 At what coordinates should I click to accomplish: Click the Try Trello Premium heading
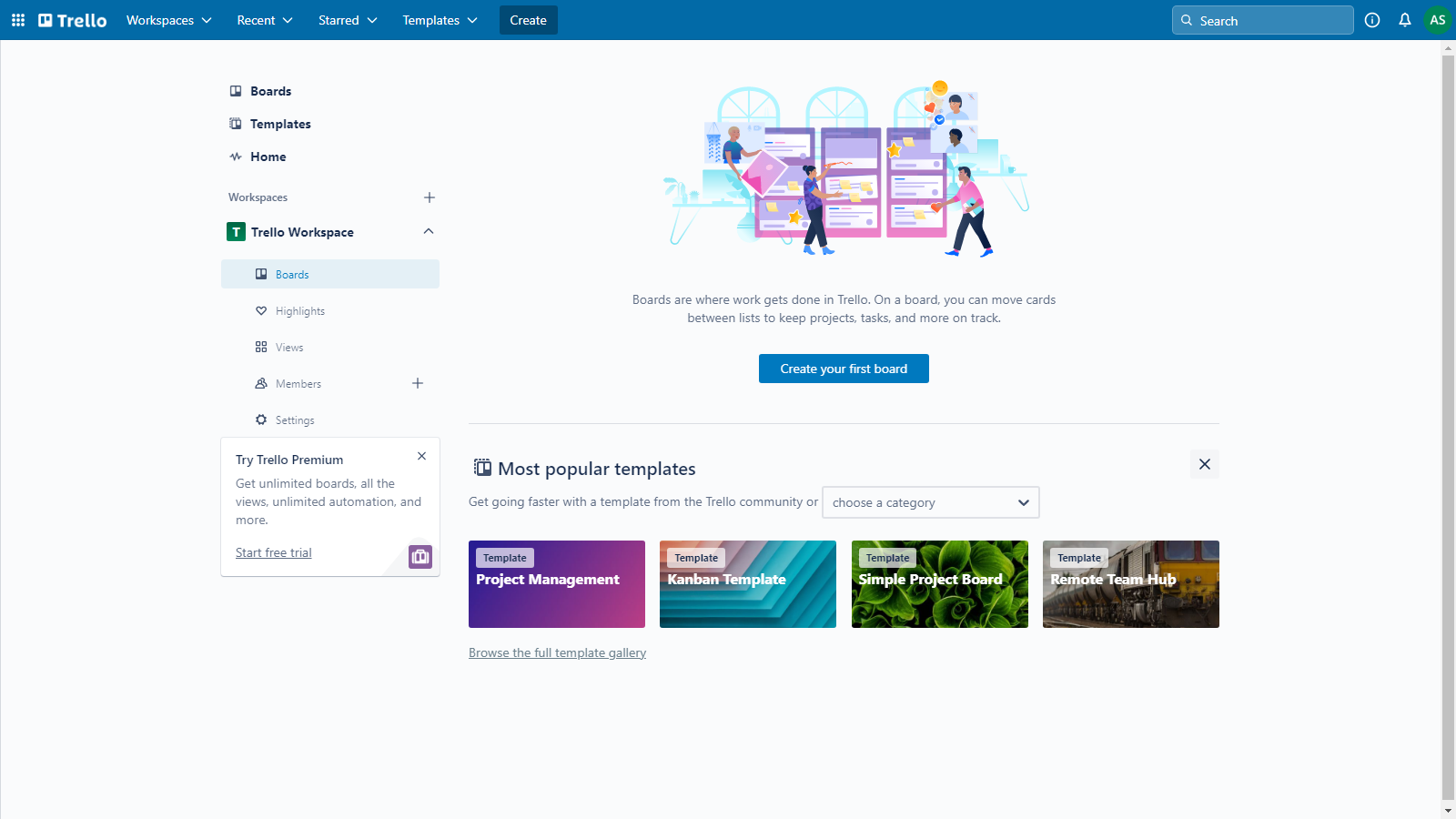289,460
